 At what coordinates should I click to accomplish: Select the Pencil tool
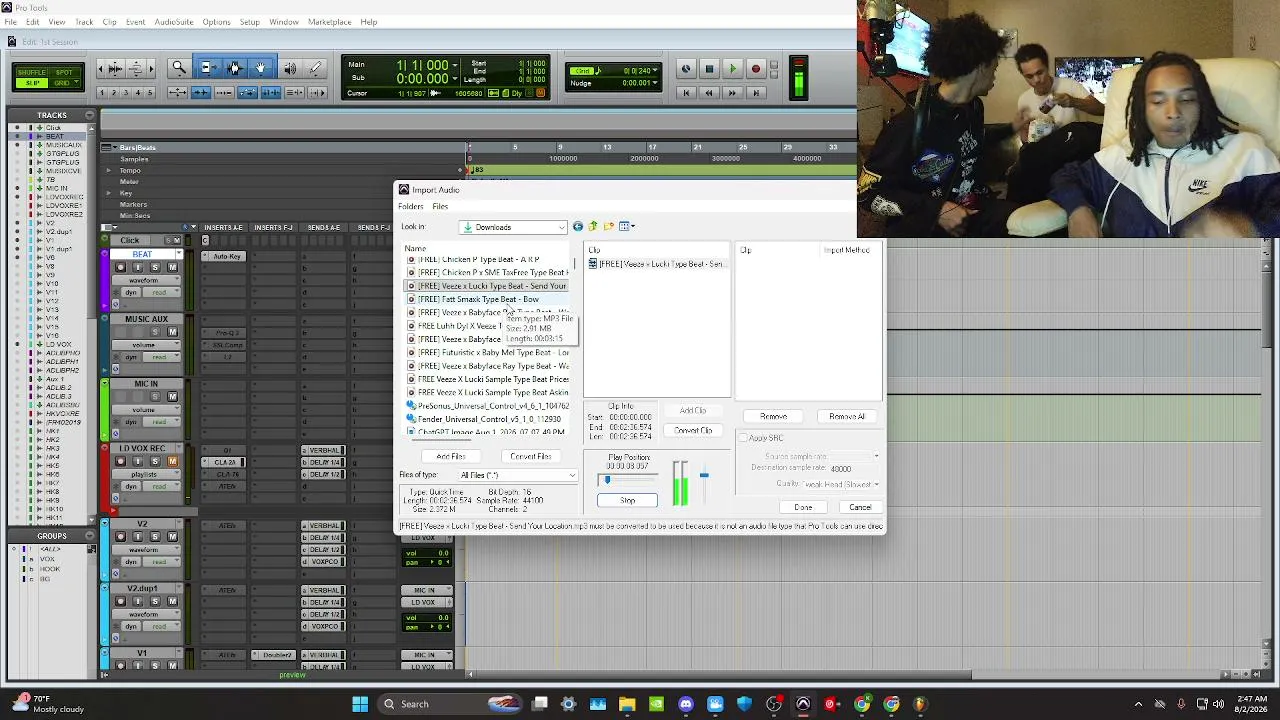coord(316,68)
